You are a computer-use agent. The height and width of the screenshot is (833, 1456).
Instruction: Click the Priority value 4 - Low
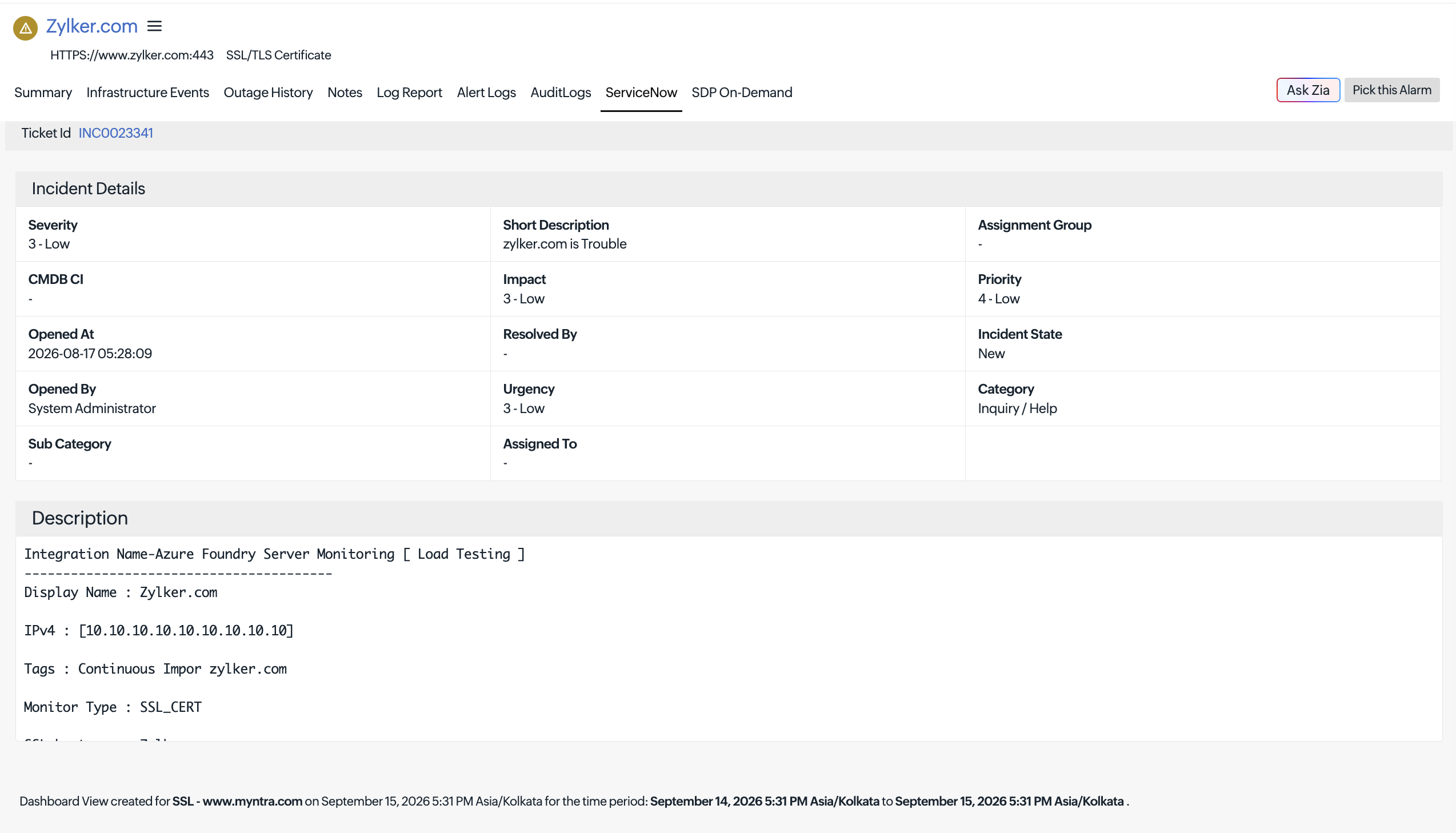tap(999, 299)
